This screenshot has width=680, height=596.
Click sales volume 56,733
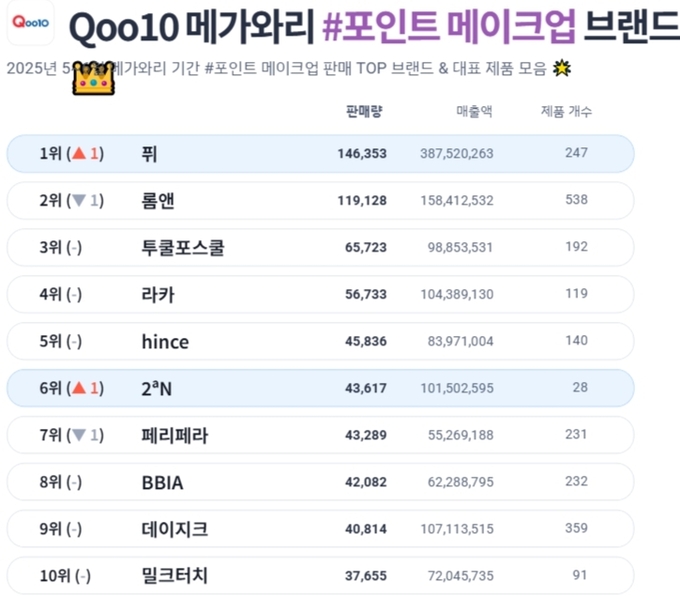(366, 295)
